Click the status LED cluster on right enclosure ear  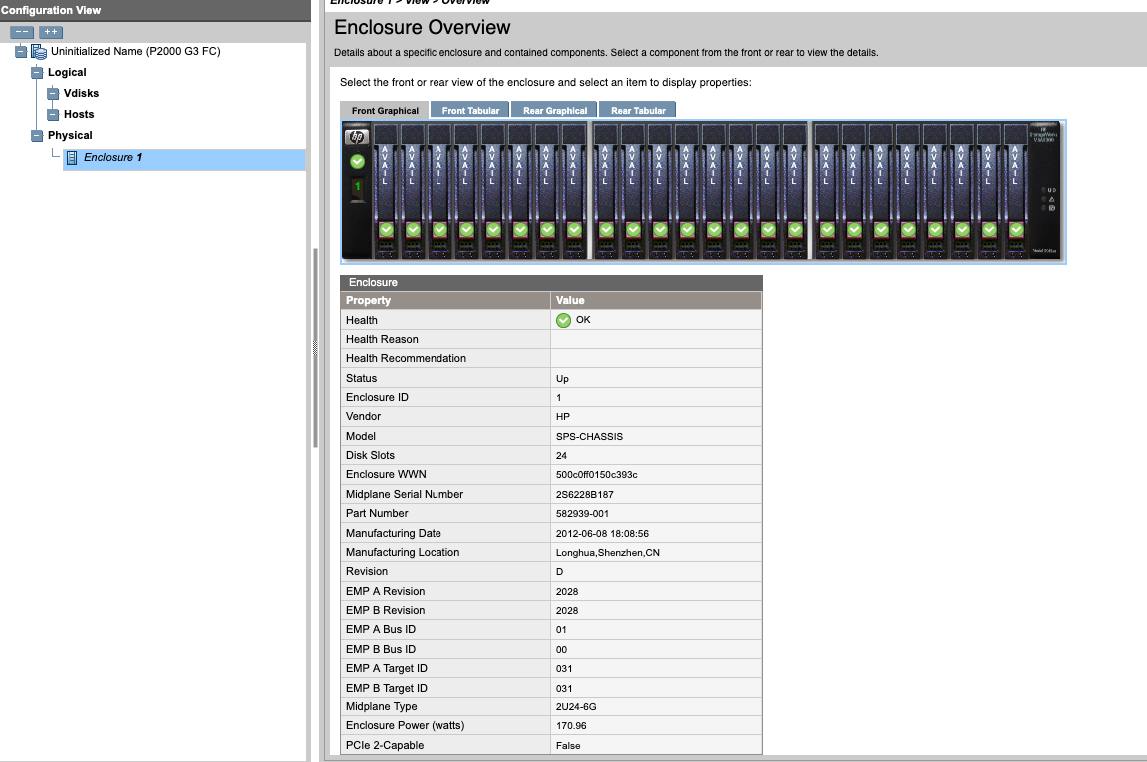[1048, 198]
